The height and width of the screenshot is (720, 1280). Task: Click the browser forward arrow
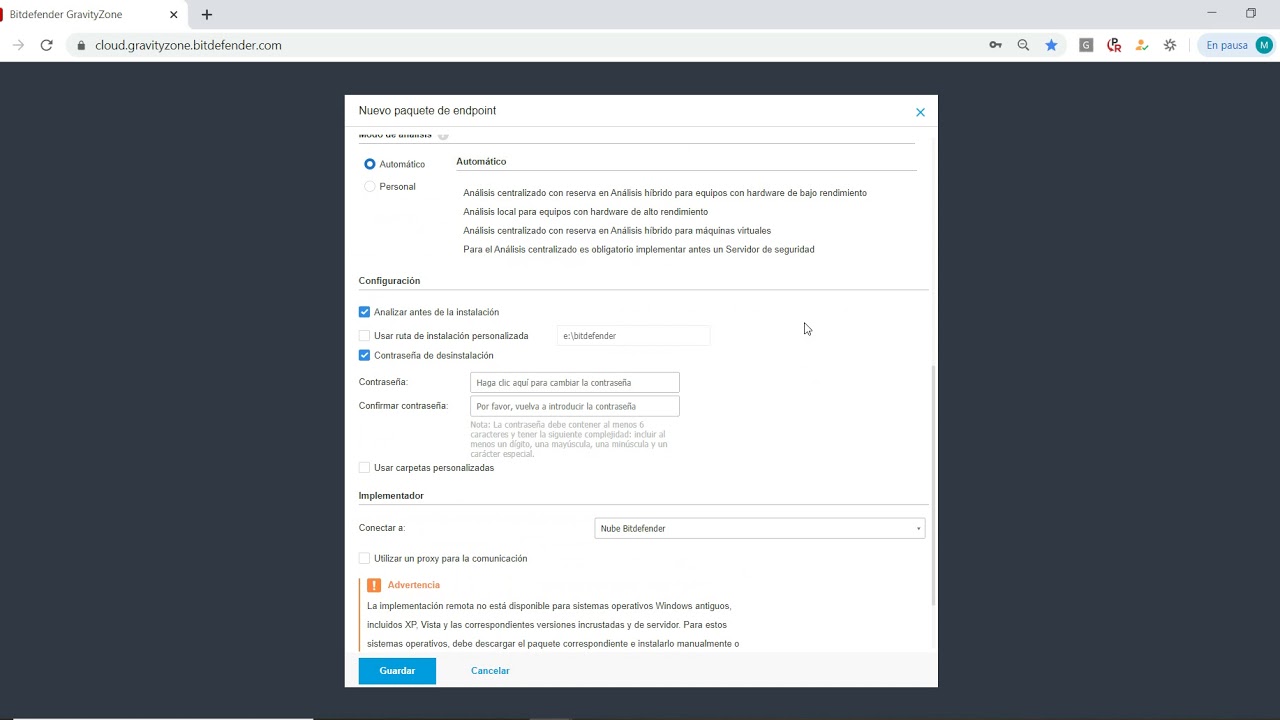(18, 45)
